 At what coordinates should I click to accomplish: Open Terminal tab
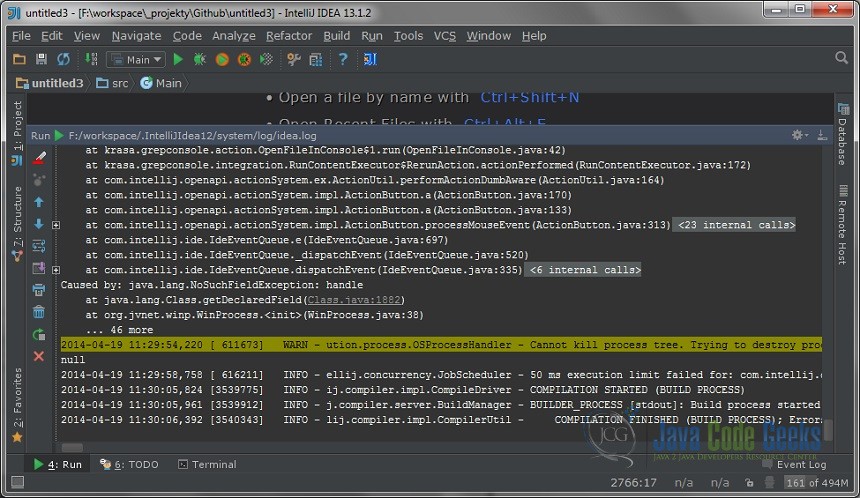tap(207, 465)
